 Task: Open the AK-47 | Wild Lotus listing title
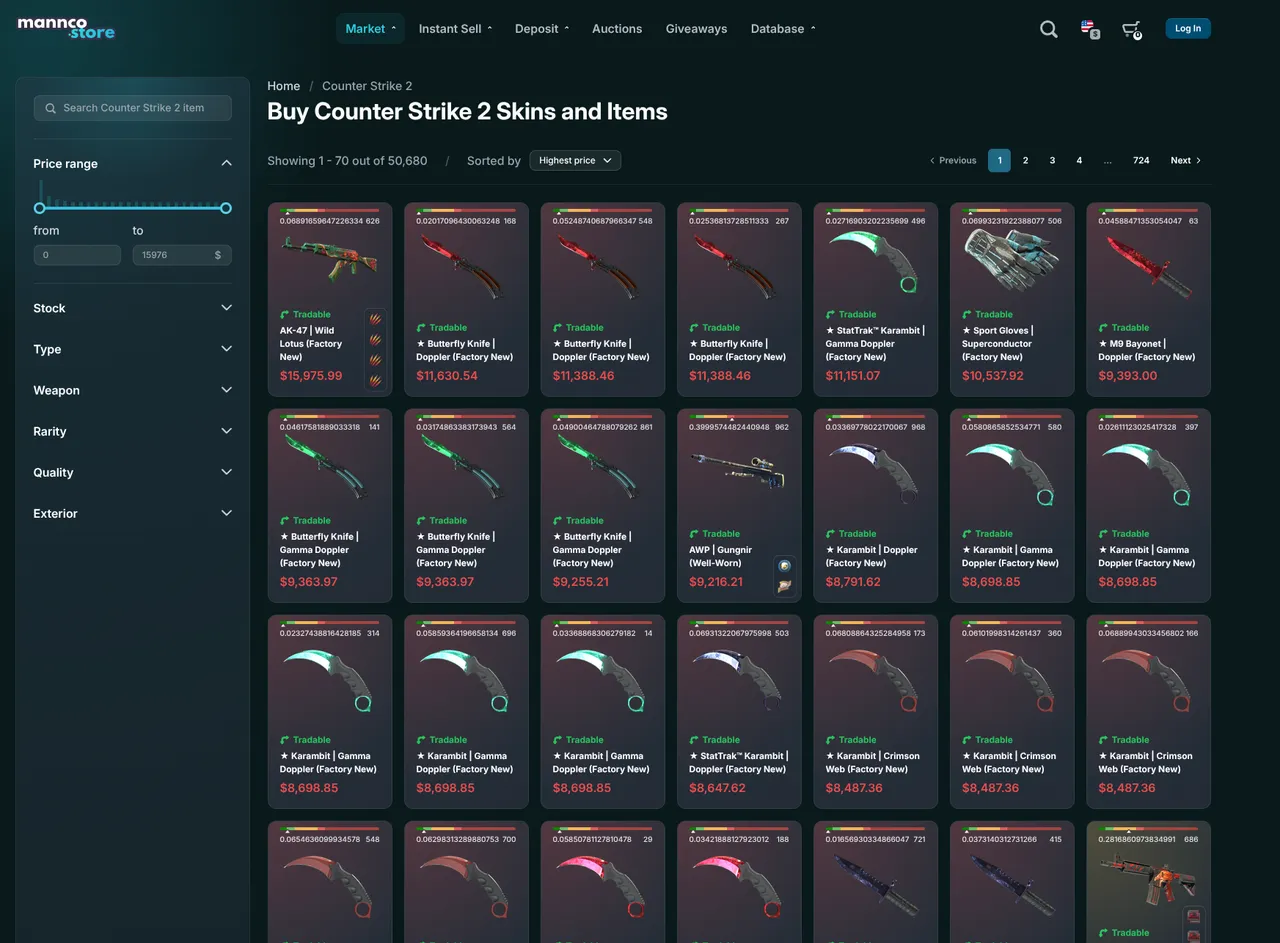pos(311,343)
